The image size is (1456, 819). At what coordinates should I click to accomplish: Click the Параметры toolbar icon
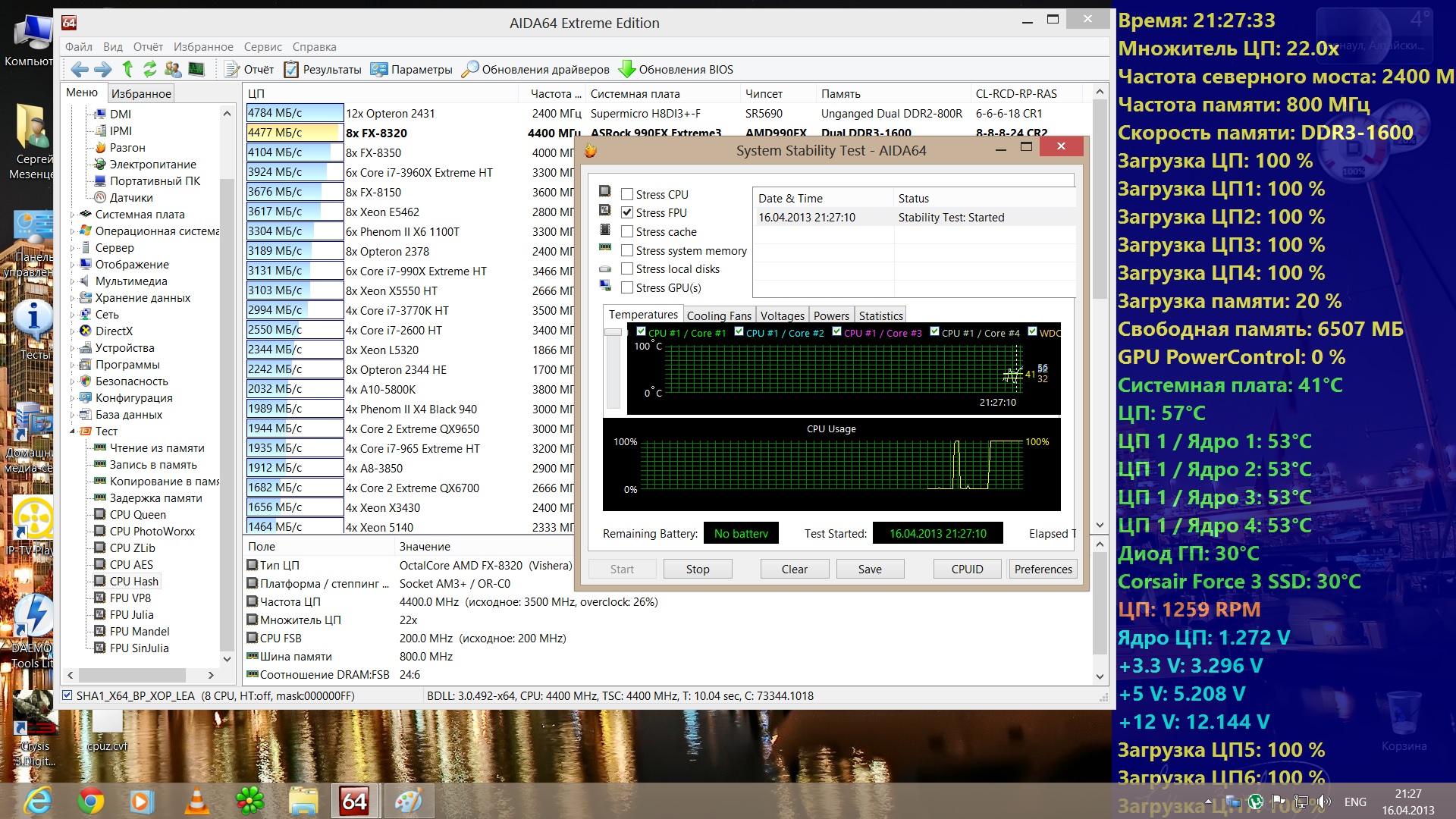[x=379, y=69]
